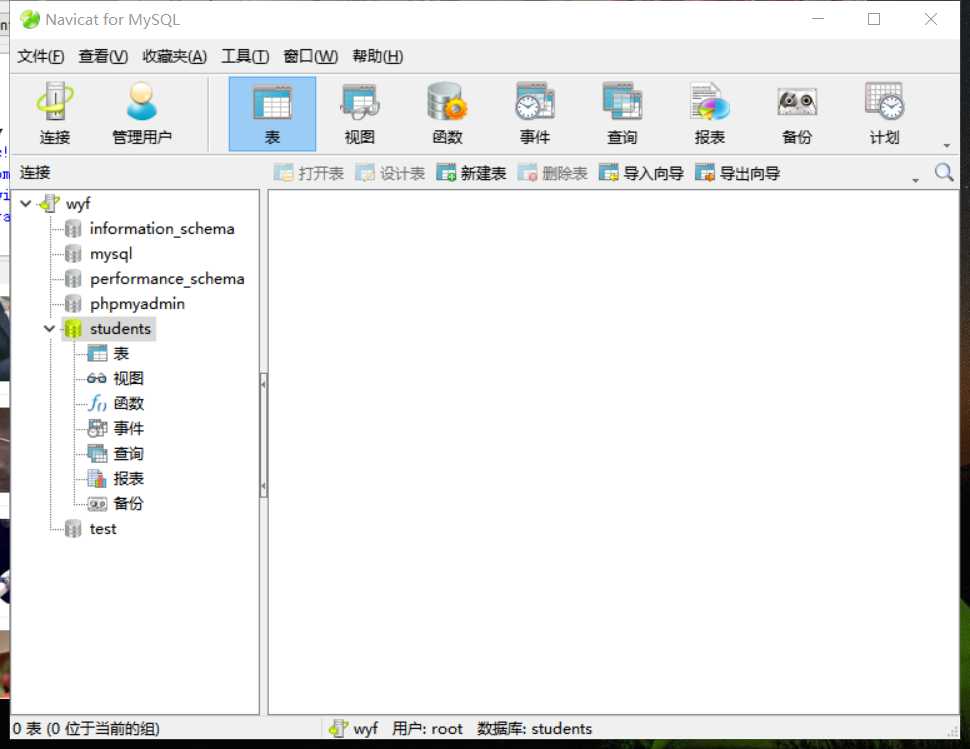This screenshot has height=749, width=970.
Task: Open 事件 (Event) from the main toolbar
Action: pyautogui.click(x=534, y=114)
